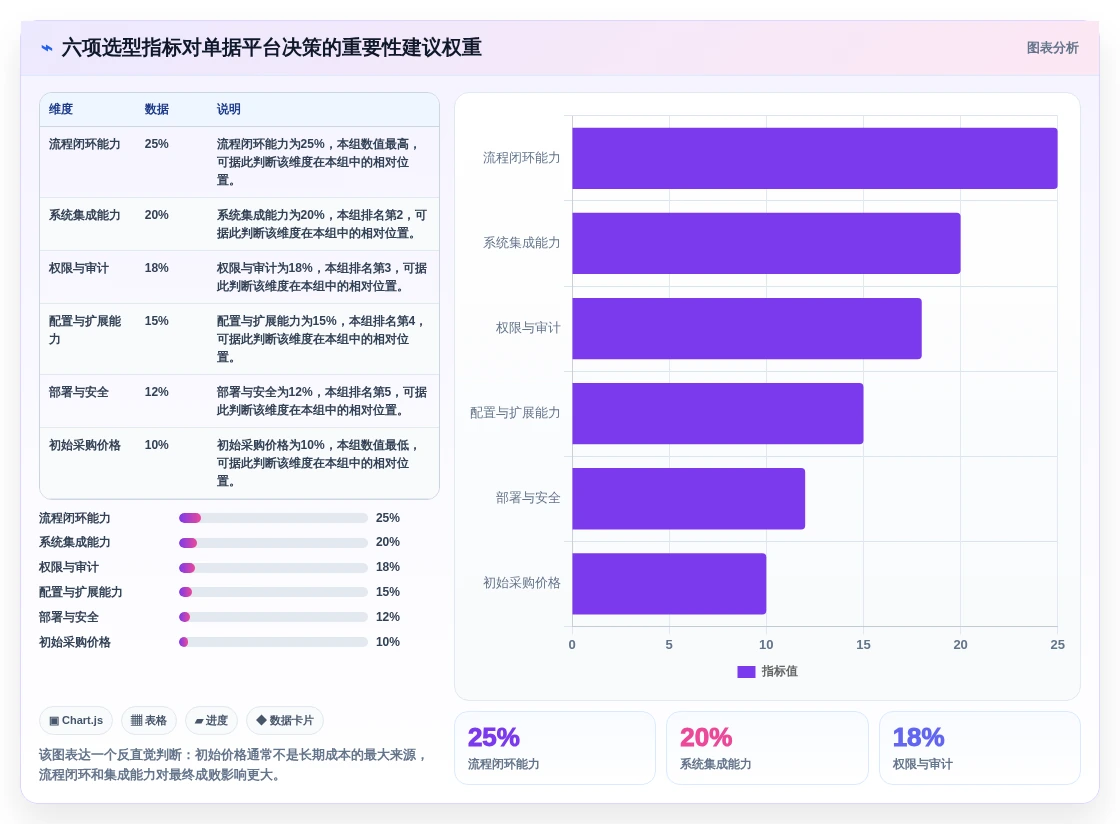Image resolution: width=1120 pixels, height=824 pixels.
Task: Click the 流程闭环能力 chart bar
Action: [814, 159]
